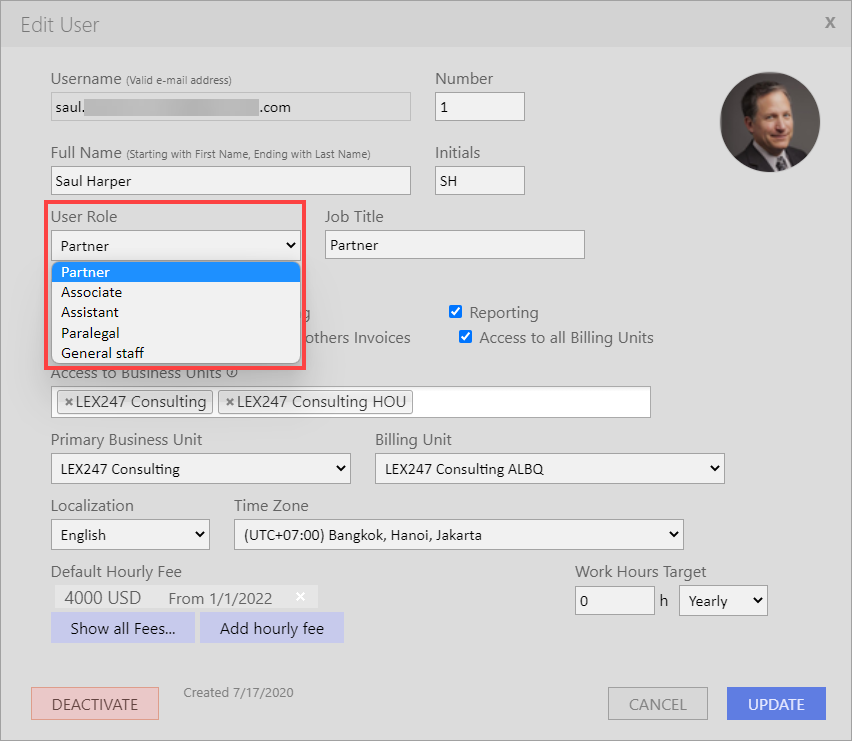
Task: Remove the LEX247 Consulting HOU tag
Action: [229, 402]
